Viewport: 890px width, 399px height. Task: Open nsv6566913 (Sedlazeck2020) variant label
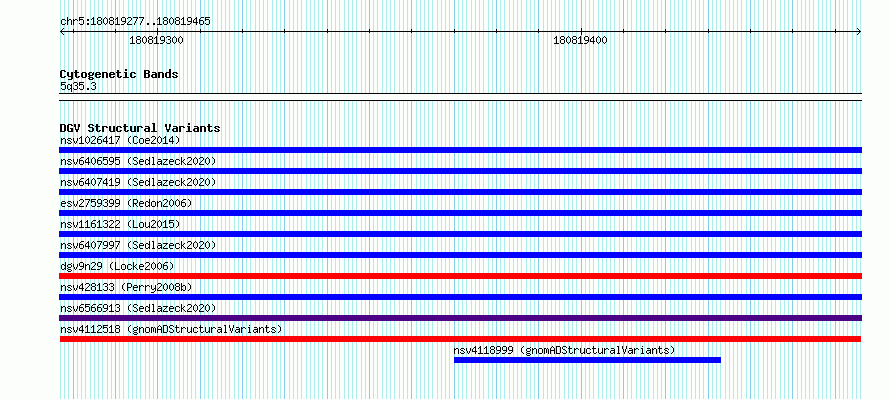click(x=138, y=308)
